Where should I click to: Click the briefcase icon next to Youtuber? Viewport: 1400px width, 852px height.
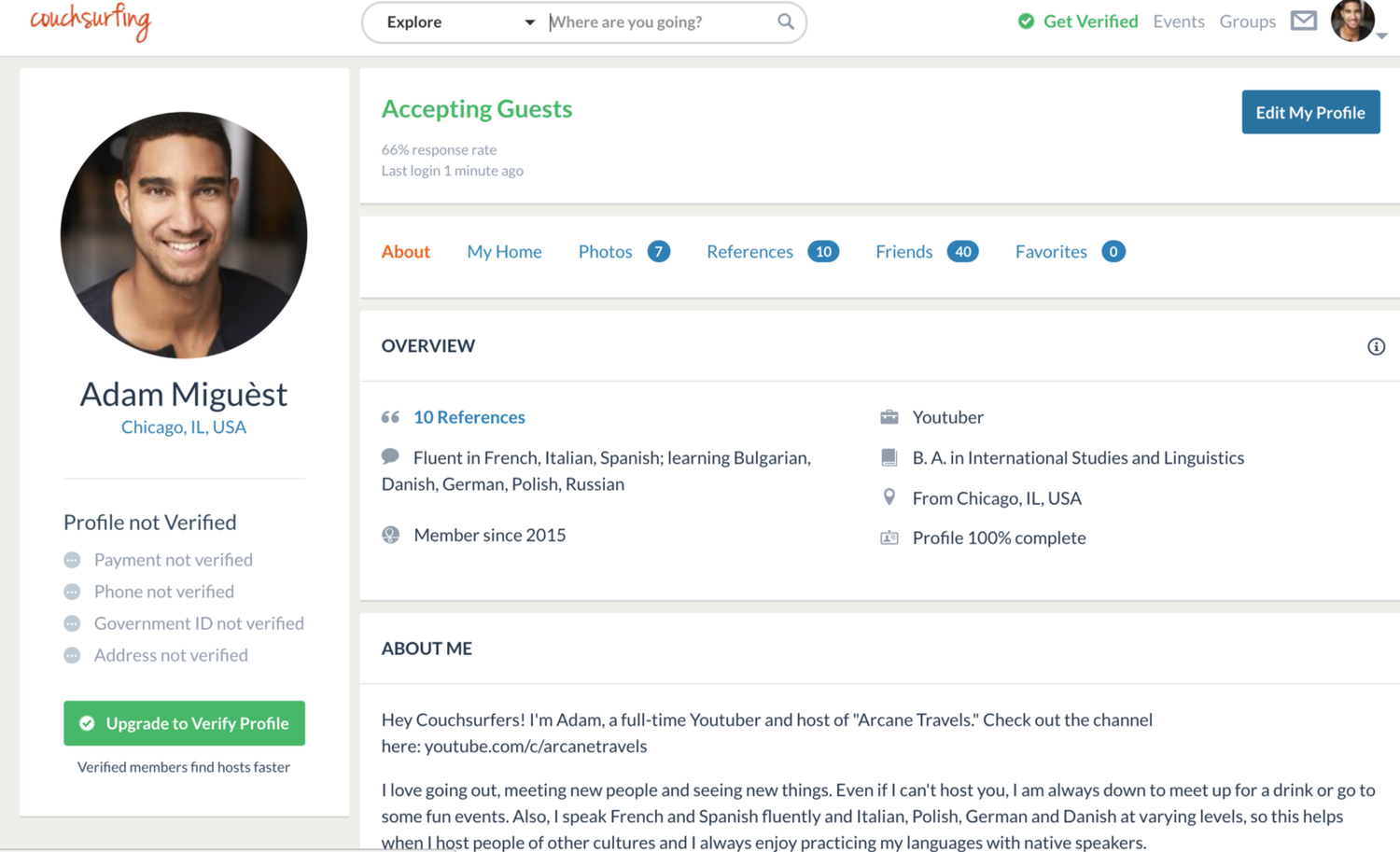(x=889, y=417)
